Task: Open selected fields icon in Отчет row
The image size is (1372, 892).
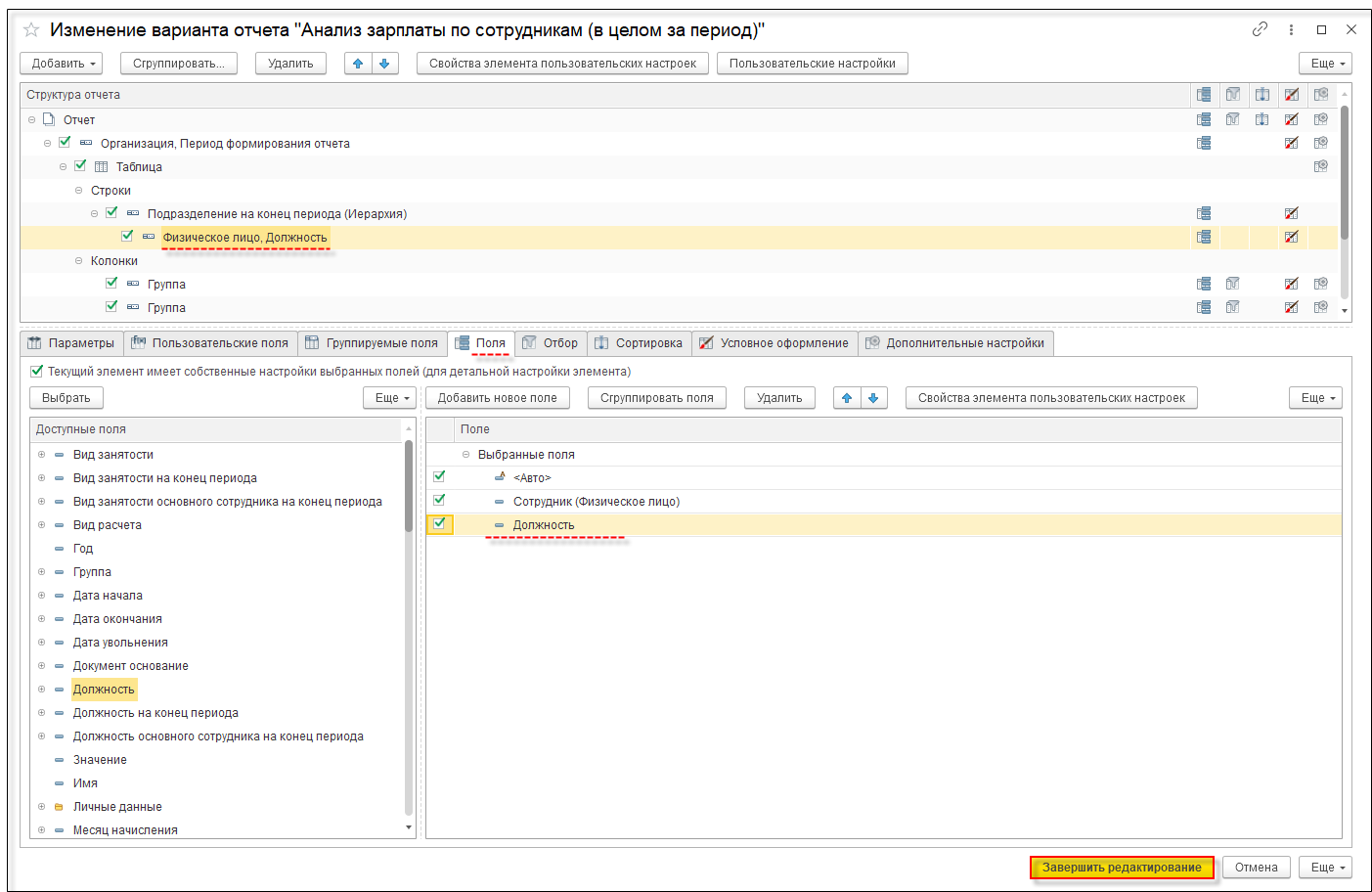Action: pyautogui.click(x=1204, y=119)
